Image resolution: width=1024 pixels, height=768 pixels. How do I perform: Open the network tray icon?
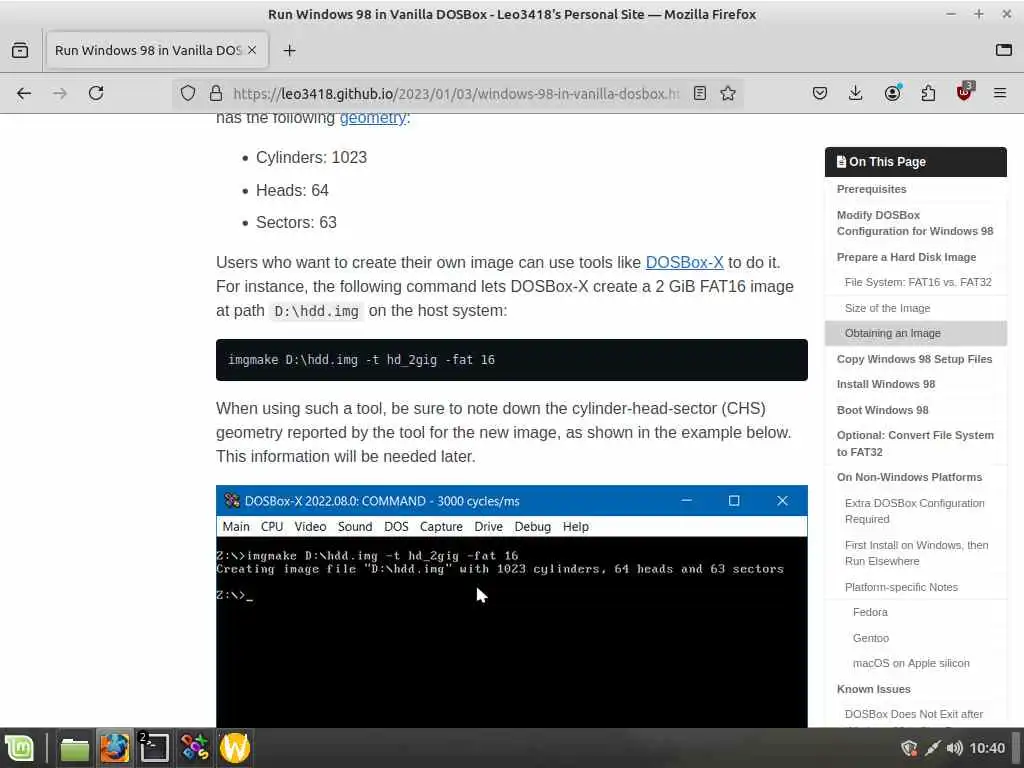coord(933,748)
